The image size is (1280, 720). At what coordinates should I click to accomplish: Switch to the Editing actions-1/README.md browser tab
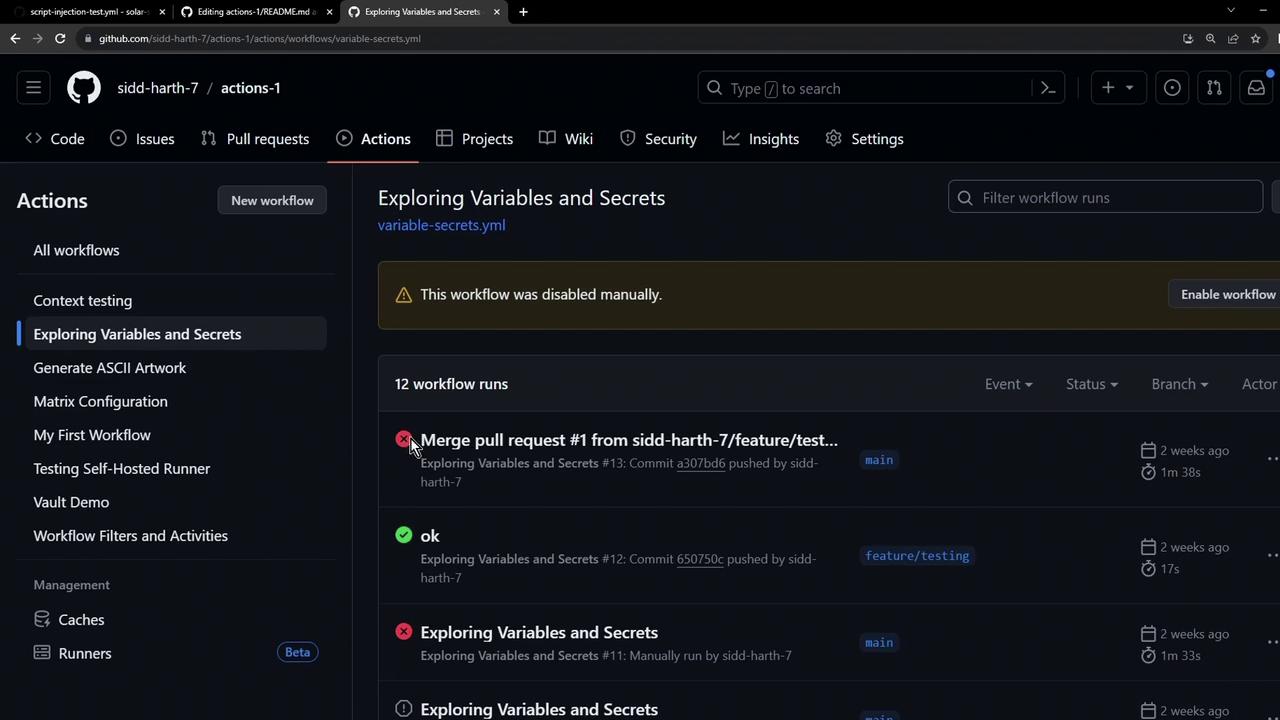256,12
